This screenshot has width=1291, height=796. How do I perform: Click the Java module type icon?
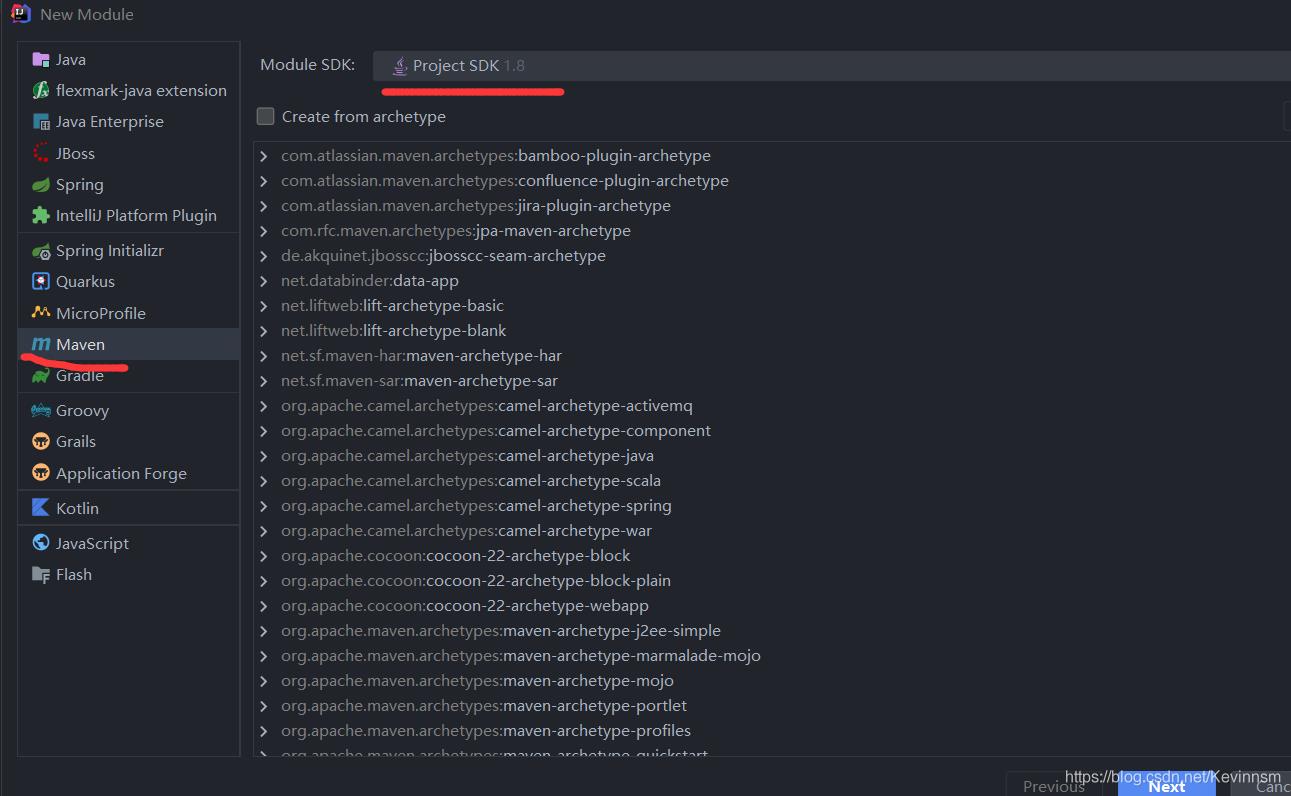[x=41, y=59]
